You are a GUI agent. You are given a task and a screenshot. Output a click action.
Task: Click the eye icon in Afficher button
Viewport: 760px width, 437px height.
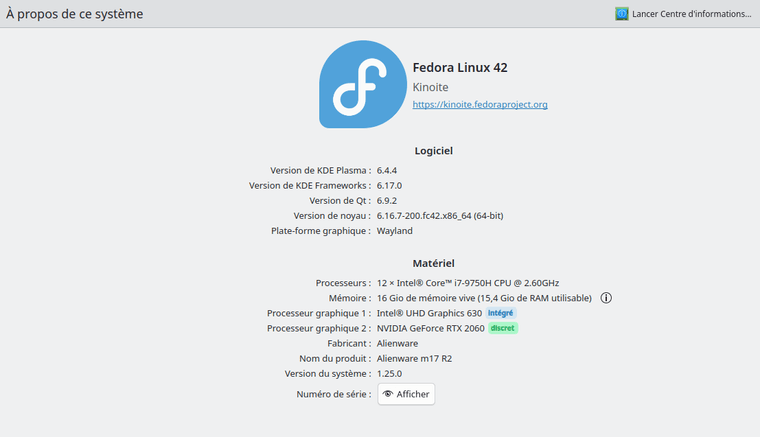click(388, 394)
